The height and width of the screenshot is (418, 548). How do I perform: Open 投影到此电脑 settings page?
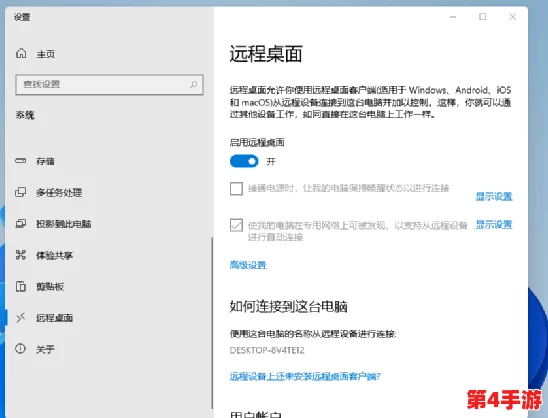click(64, 224)
